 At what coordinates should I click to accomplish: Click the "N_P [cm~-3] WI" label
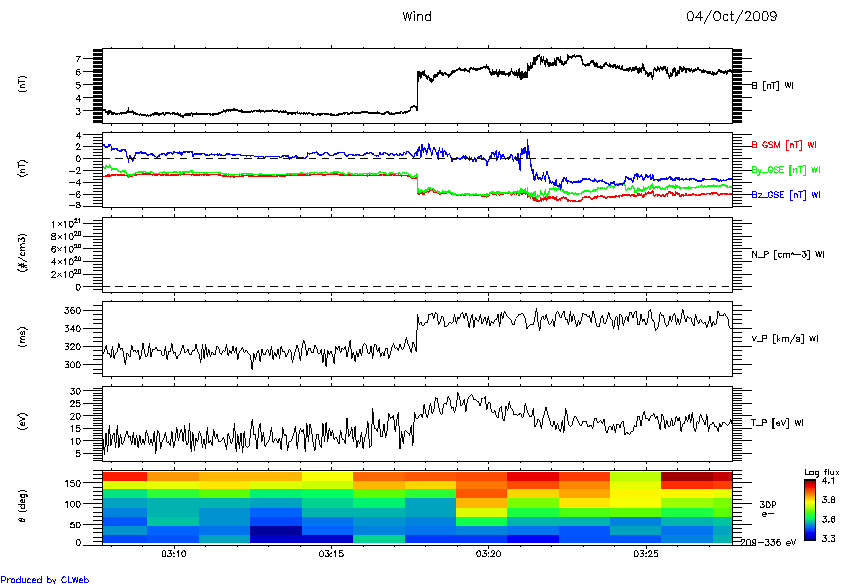pos(788,255)
